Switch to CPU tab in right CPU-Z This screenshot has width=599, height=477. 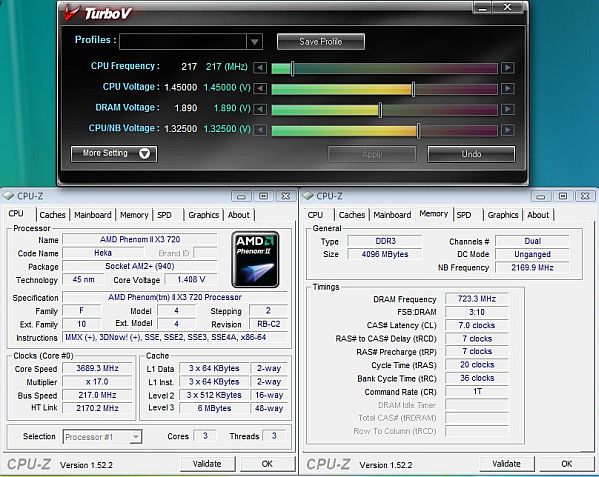tap(315, 215)
